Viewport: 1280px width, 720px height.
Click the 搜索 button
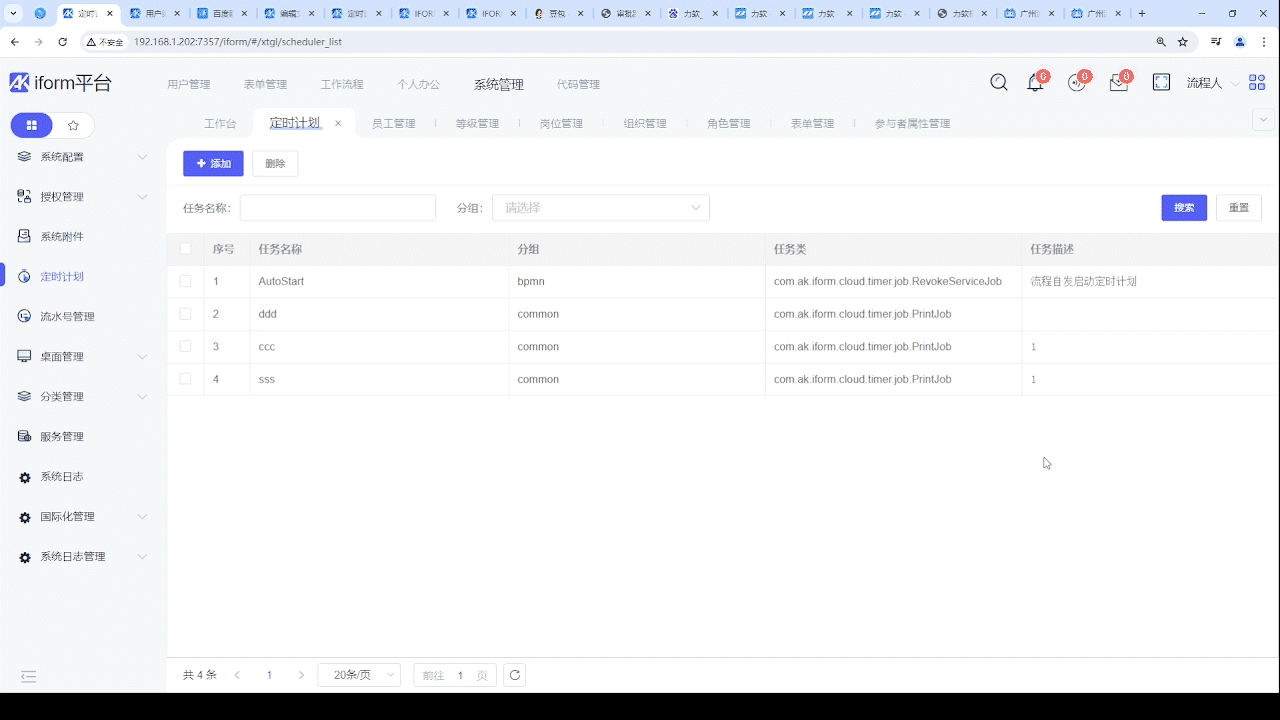(x=1184, y=208)
